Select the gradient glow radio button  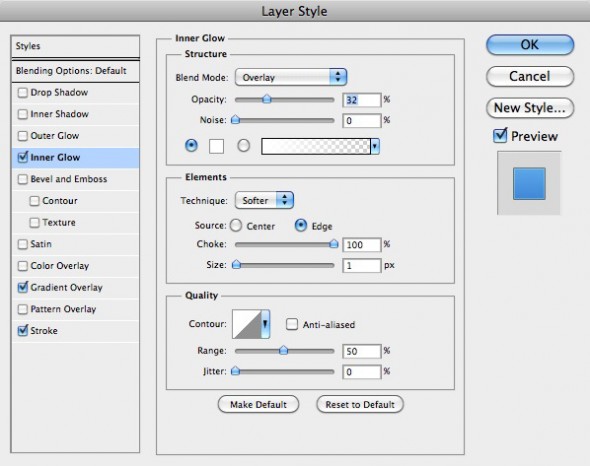(x=243, y=145)
